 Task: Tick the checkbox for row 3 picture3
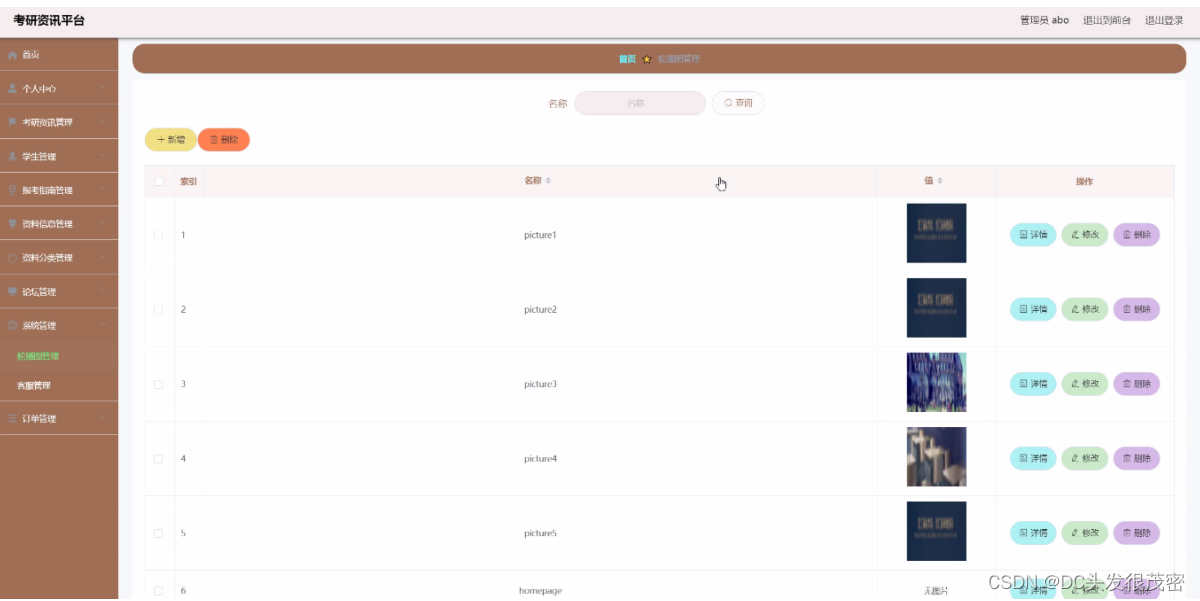pyautogui.click(x=158, y=384)
